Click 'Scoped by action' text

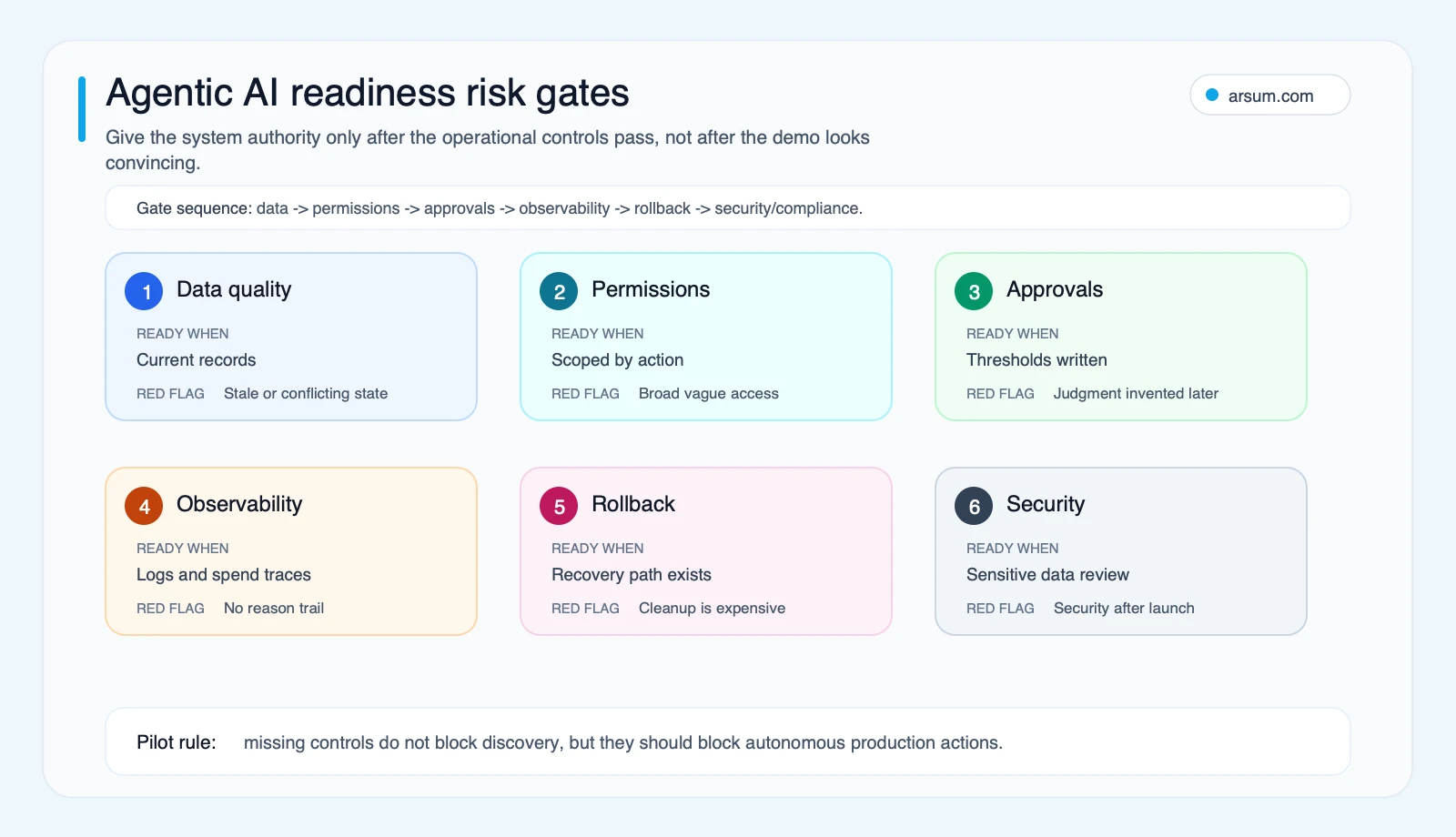[617, 360]
